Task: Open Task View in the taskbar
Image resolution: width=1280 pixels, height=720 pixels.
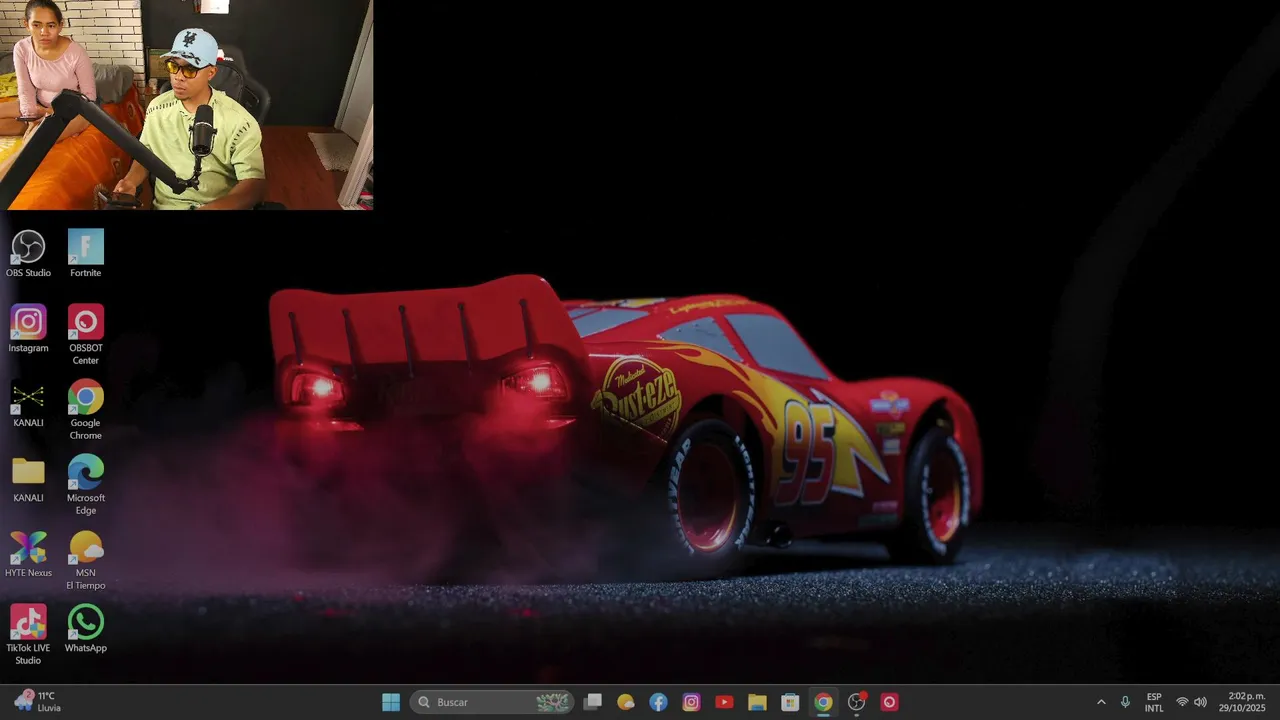Action: tap(593, 702)
